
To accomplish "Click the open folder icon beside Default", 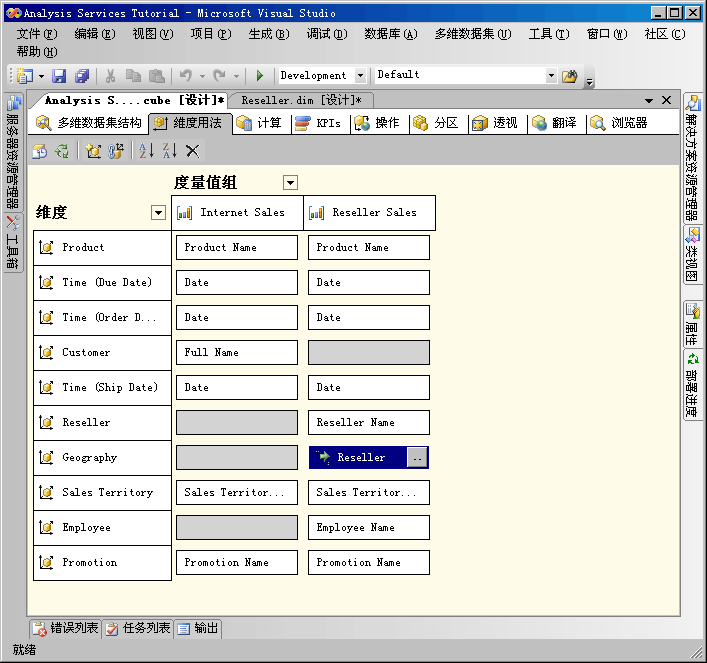I will (569, 76).
